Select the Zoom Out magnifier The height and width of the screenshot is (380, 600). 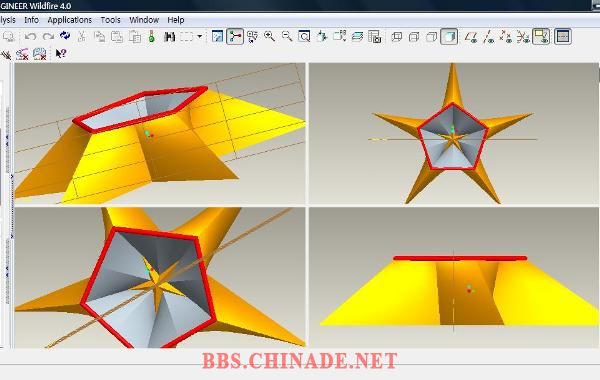click(287, 37)
